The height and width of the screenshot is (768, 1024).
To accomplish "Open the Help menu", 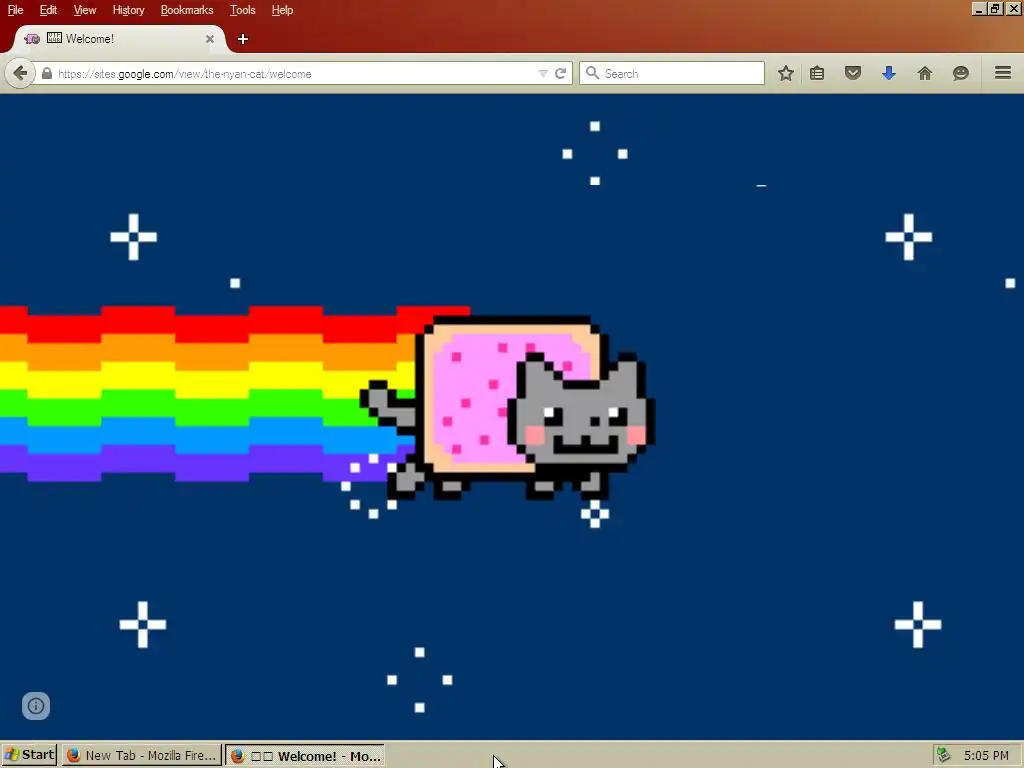I will coord(282,10).
